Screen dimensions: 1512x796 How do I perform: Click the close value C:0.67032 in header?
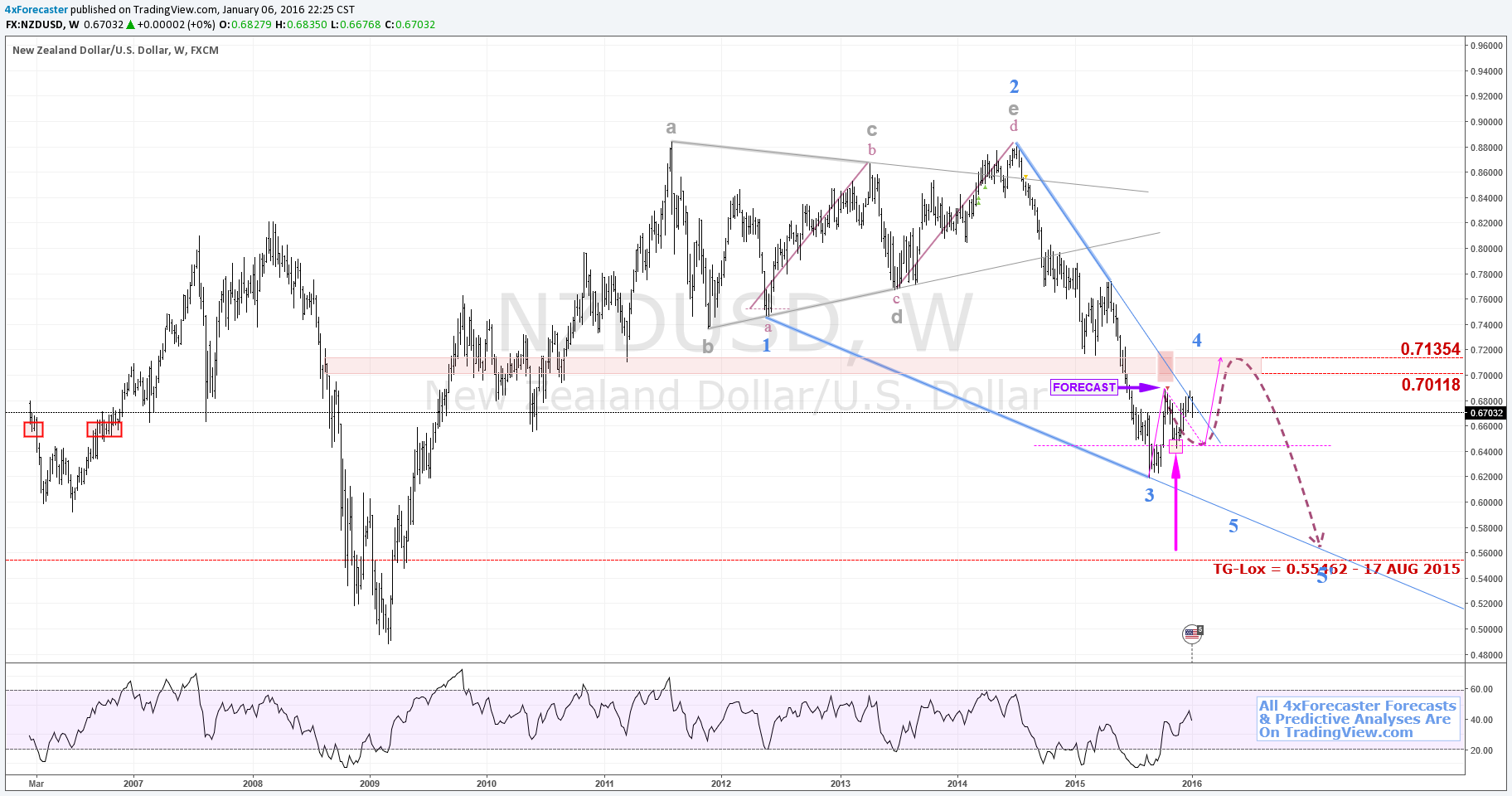point(409,25)
